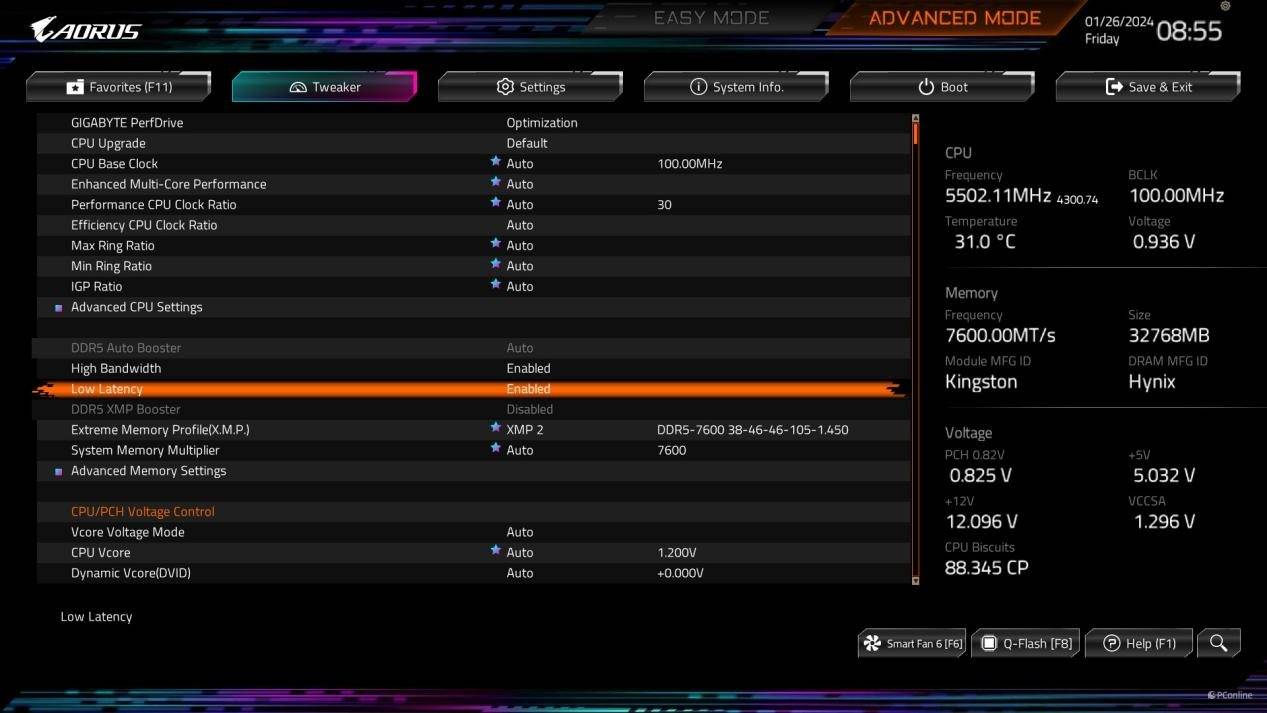The image size is (1267, 713).
Task: Open Smart Fan 6 [F6]
Action: pos(911,643)
